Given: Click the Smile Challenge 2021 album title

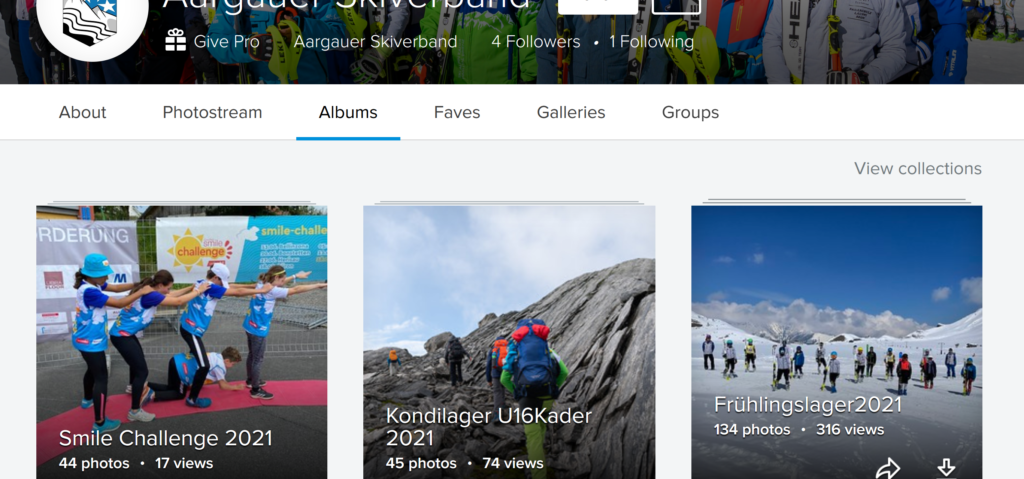Looking at the screenshot, I should point(165,438).
